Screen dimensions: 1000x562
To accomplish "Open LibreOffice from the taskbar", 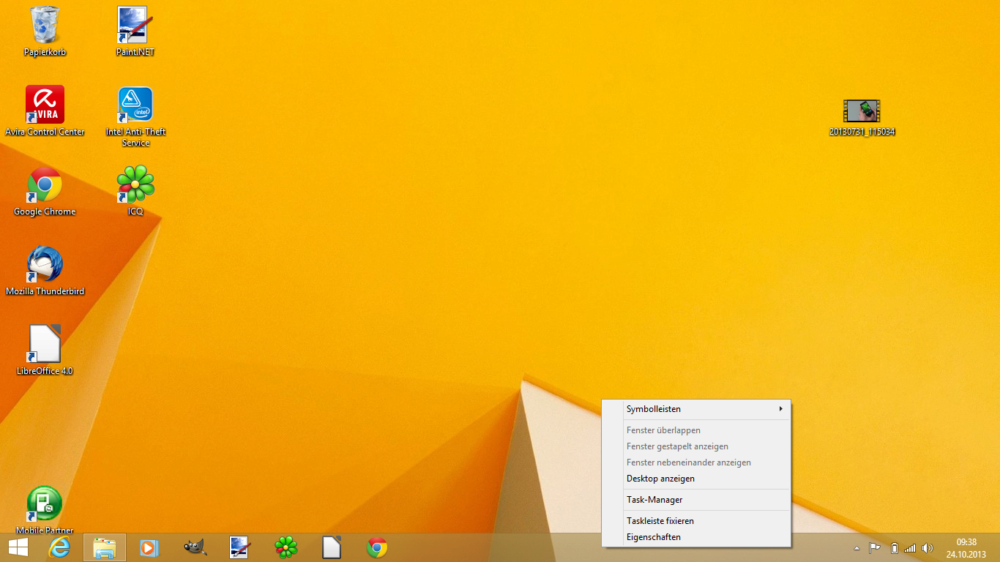I will click(x=331, y=547).
